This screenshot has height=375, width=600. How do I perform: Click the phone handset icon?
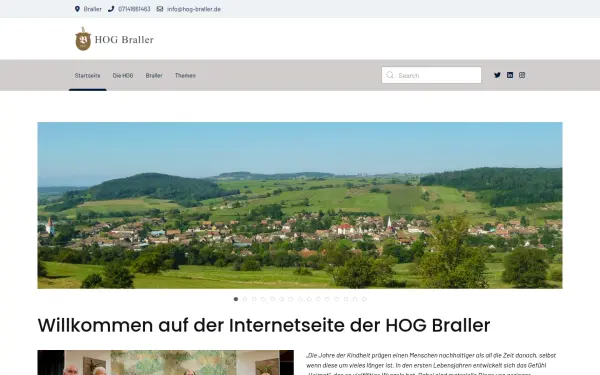click(x=111, y=9)
